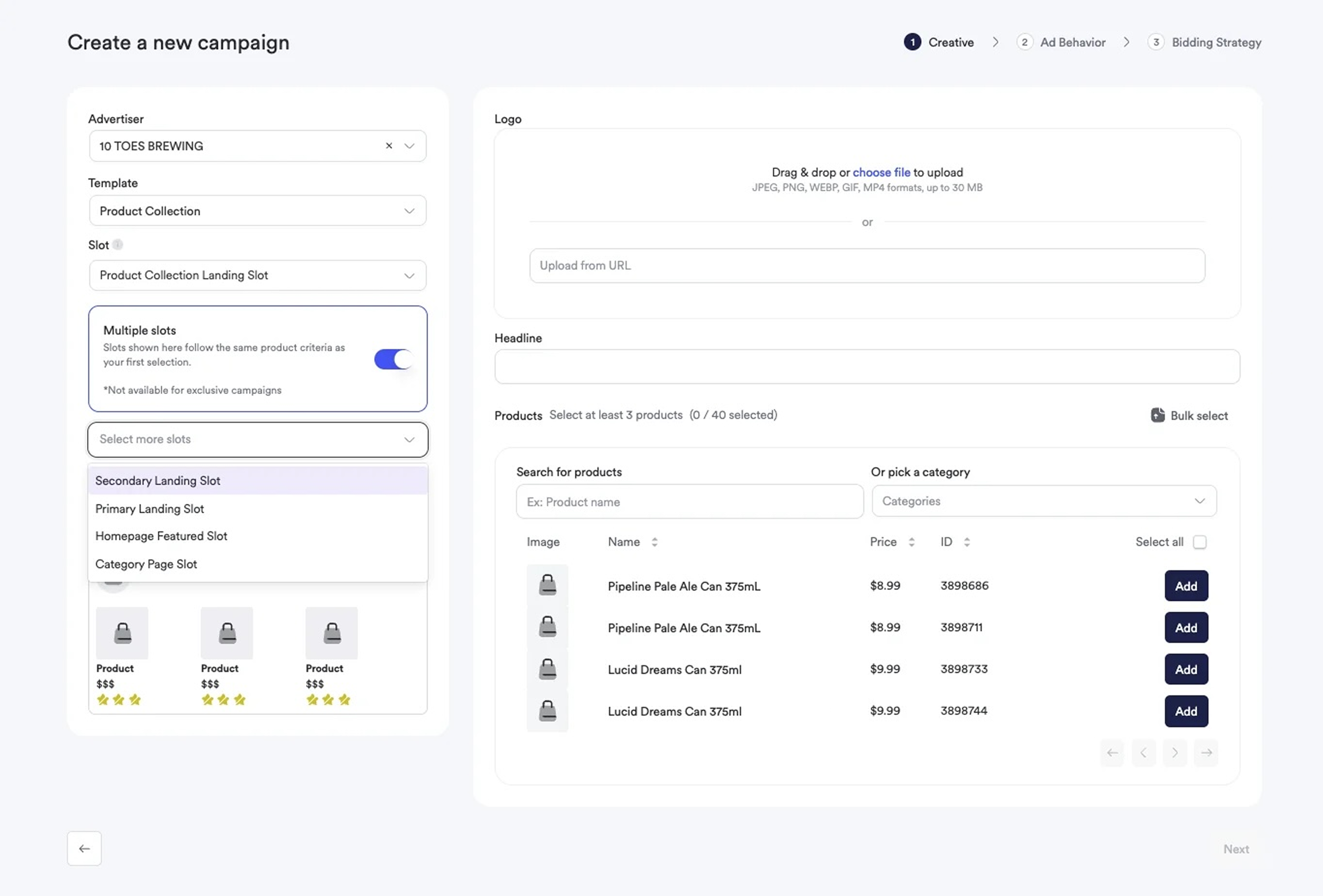This screenshot has height=896, width=1323.
Task: Clear the 10 TOES BREWING advertiser selection
Action: coord(389,146)
